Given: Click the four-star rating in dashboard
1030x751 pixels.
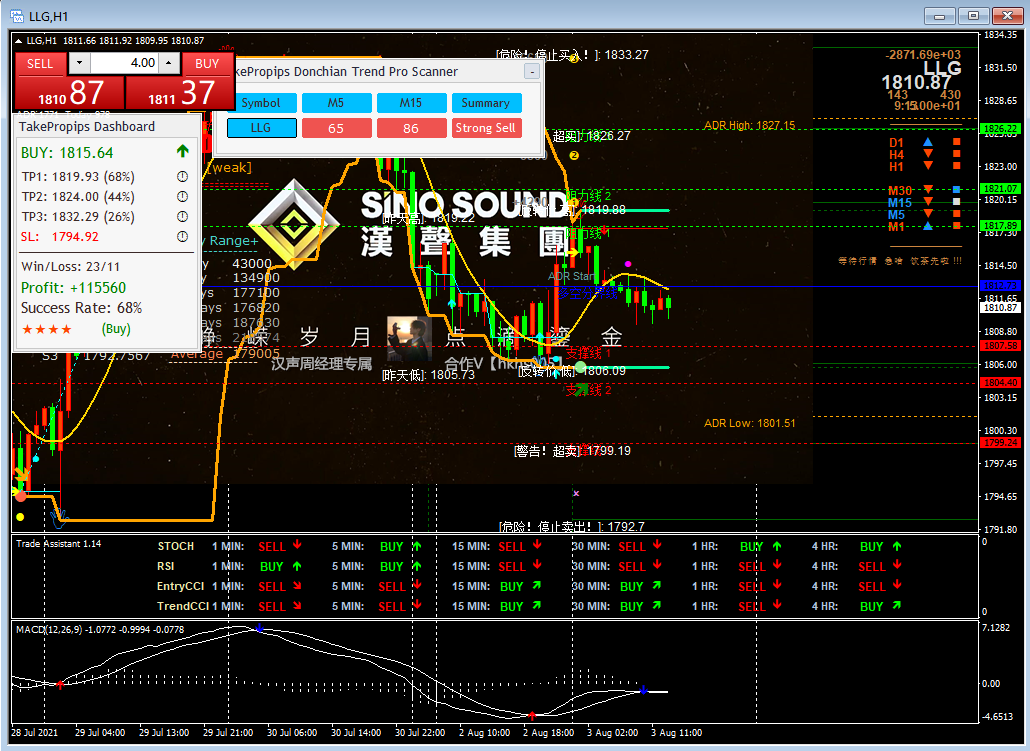Looking at the screenshot, I should pos(47,329).
